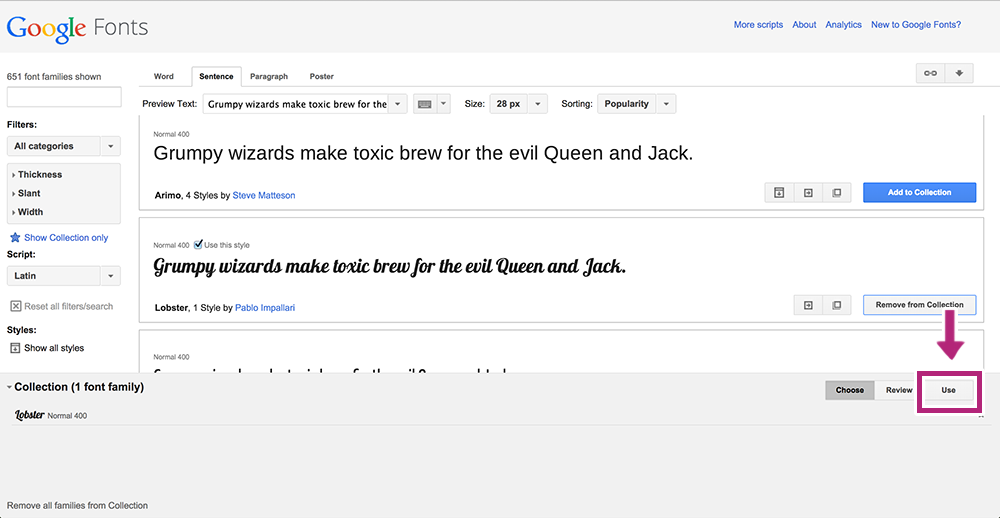Add Arimo to Collection
This screenshot has height=518, width=1000.
[x=920, y=193]
